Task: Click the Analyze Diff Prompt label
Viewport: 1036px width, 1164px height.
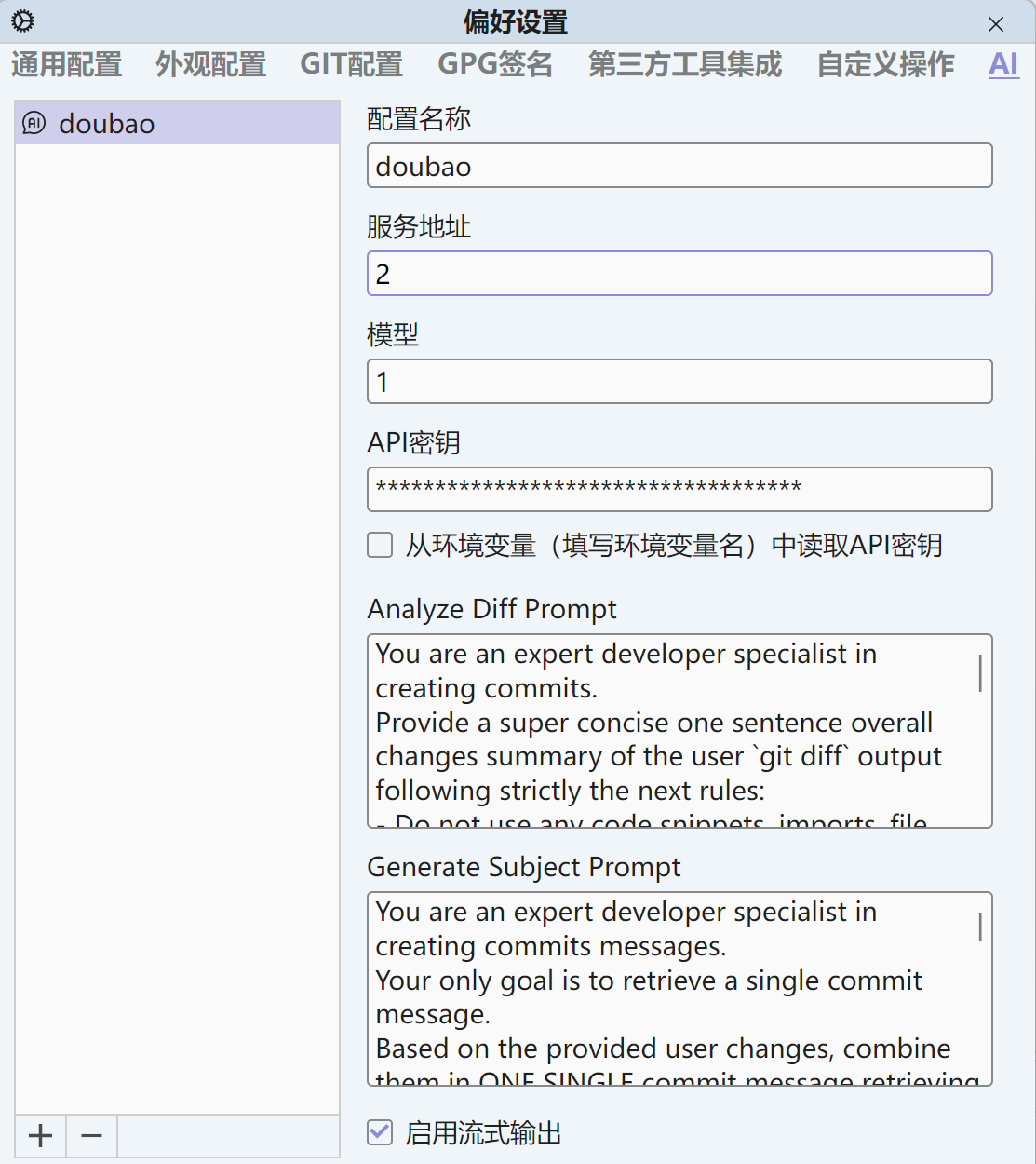Action: click(x=492, y=609)
